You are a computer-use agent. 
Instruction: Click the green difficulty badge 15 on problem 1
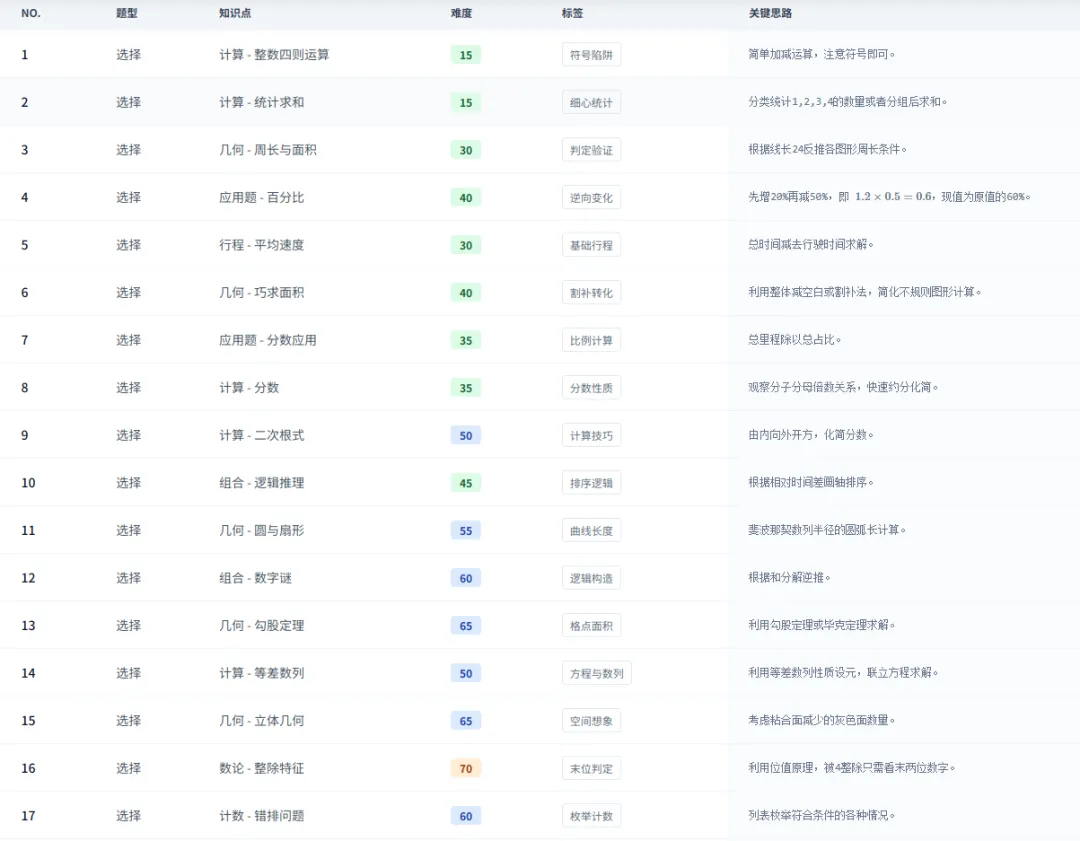coord(464,54)
